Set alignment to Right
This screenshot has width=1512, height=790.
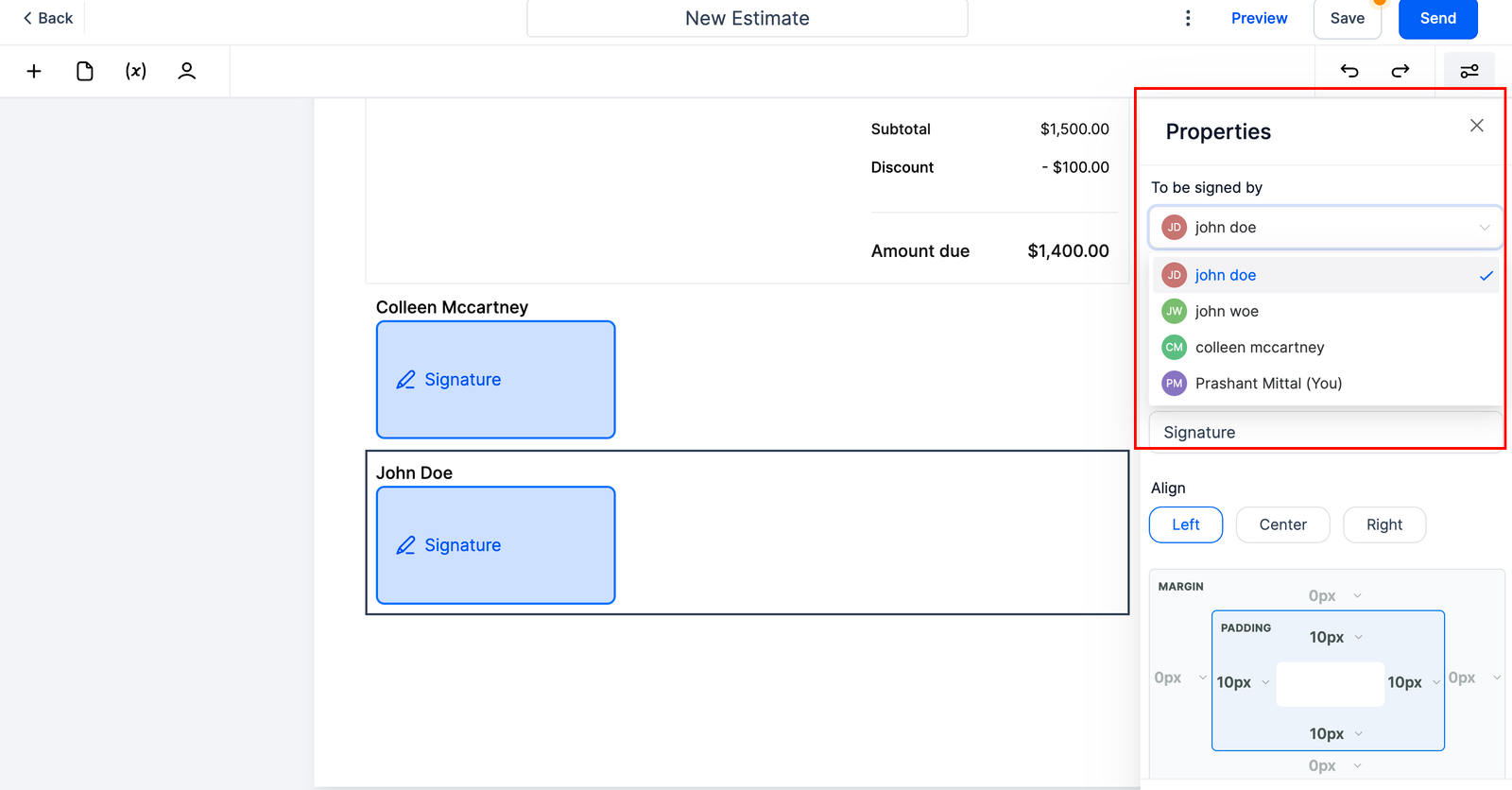click(x=1383, y=524)
